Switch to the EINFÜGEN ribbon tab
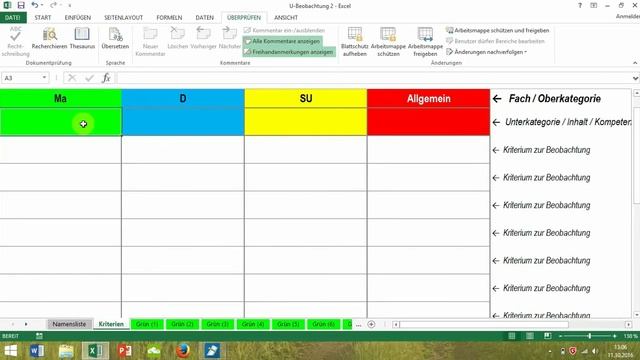Screen dimensions: 640x360 tap(78, 18)
